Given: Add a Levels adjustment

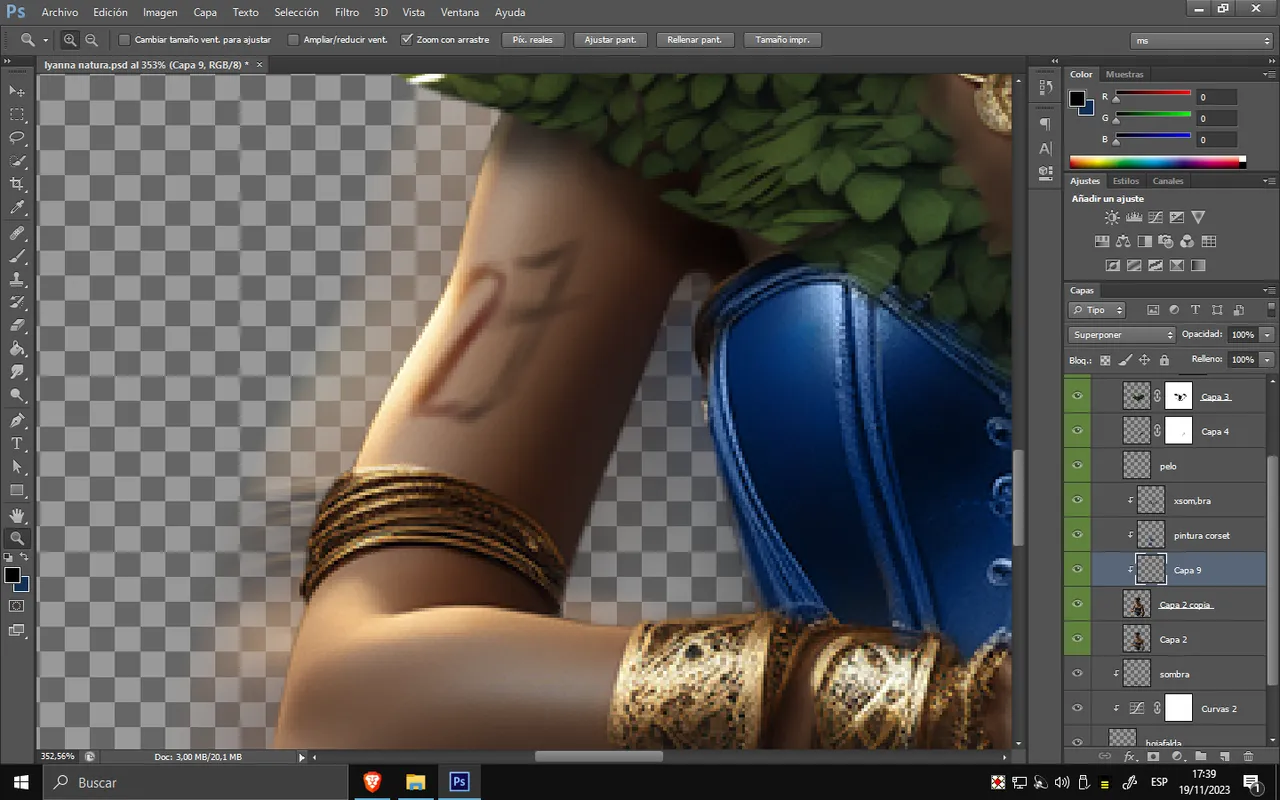Looking at the screenshot, I should pyautogui.click(x=1134, y=217).
